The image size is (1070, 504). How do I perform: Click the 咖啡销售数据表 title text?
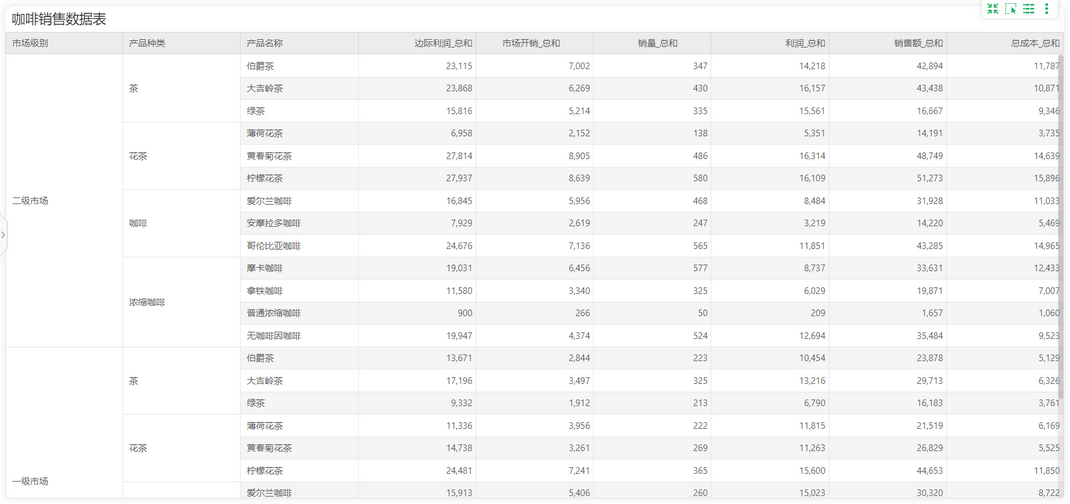pyautogui.click(x=59, y=19)
